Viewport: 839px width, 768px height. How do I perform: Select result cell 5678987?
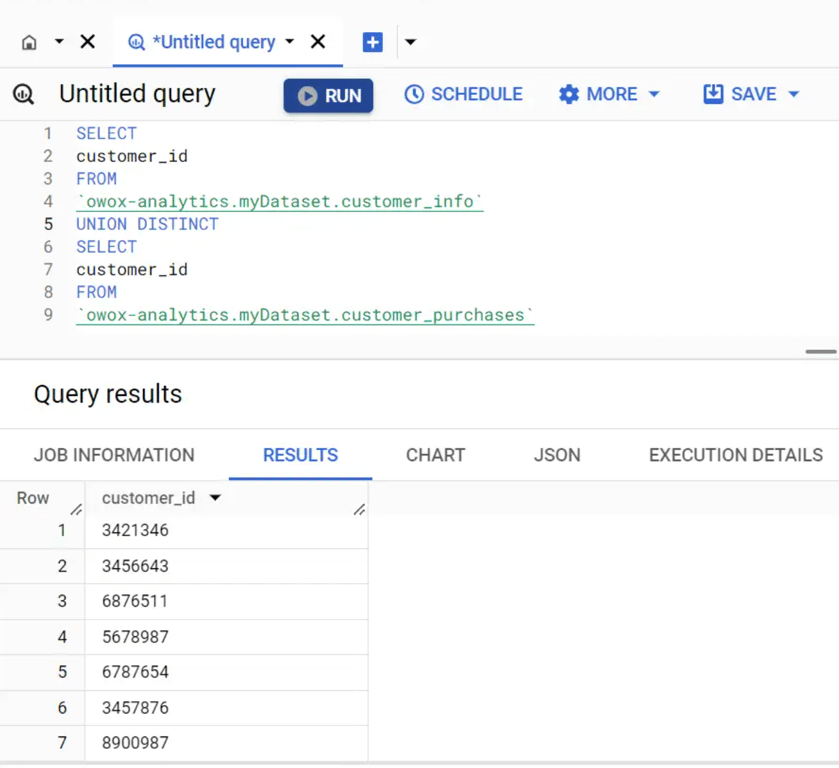pyautogui.click(x=226, y=637)
